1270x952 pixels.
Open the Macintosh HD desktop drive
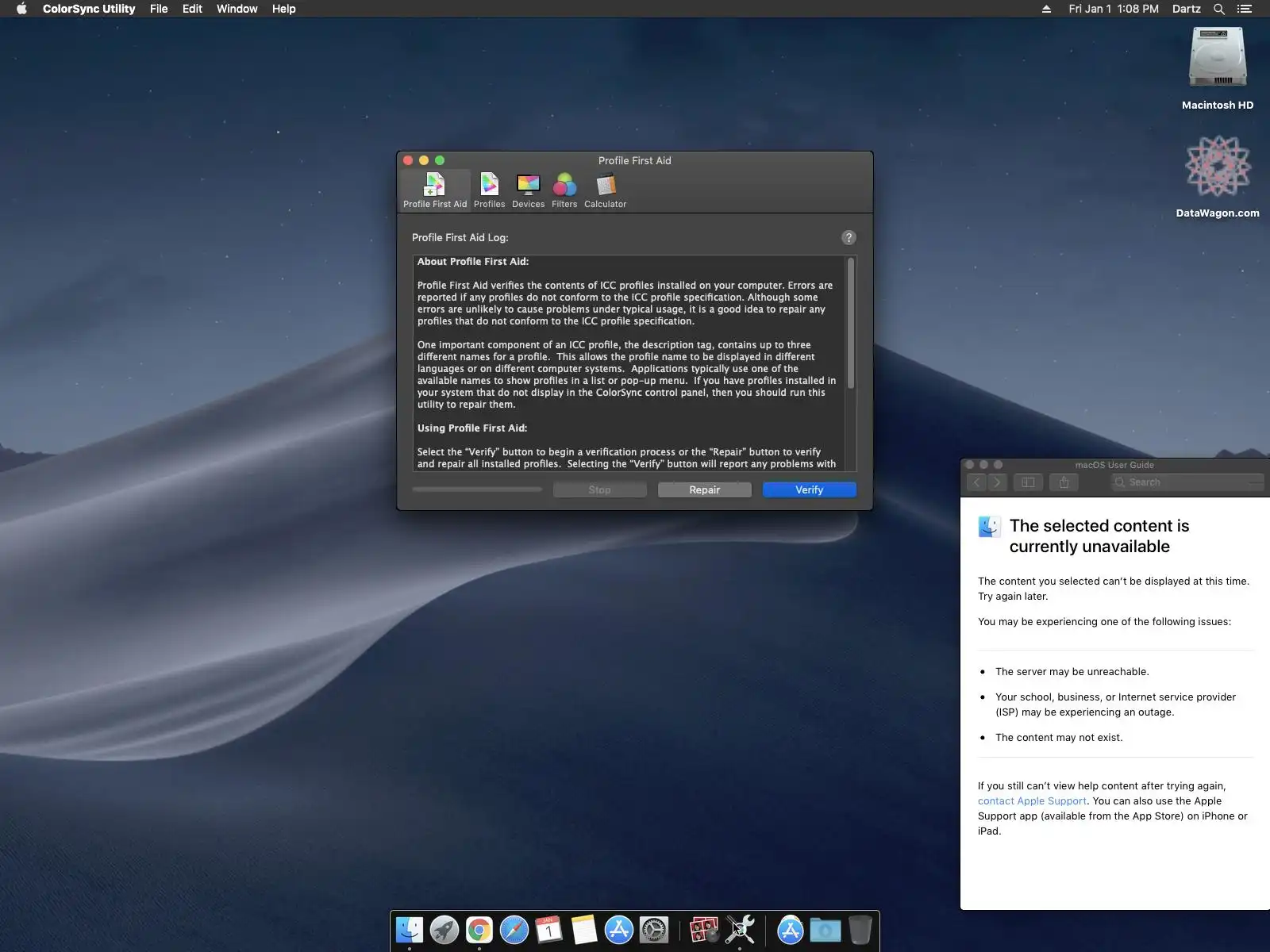1218,70
